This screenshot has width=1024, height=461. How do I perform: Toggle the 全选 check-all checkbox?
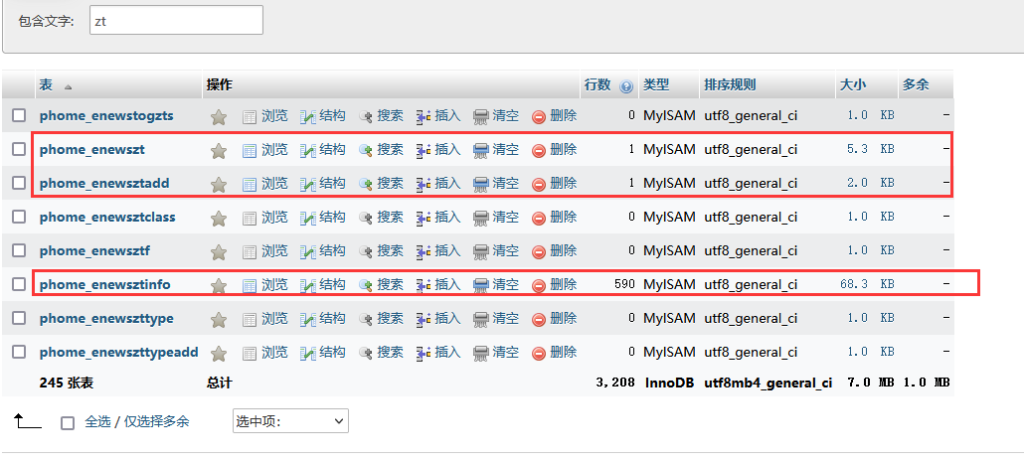pos(67,423)
